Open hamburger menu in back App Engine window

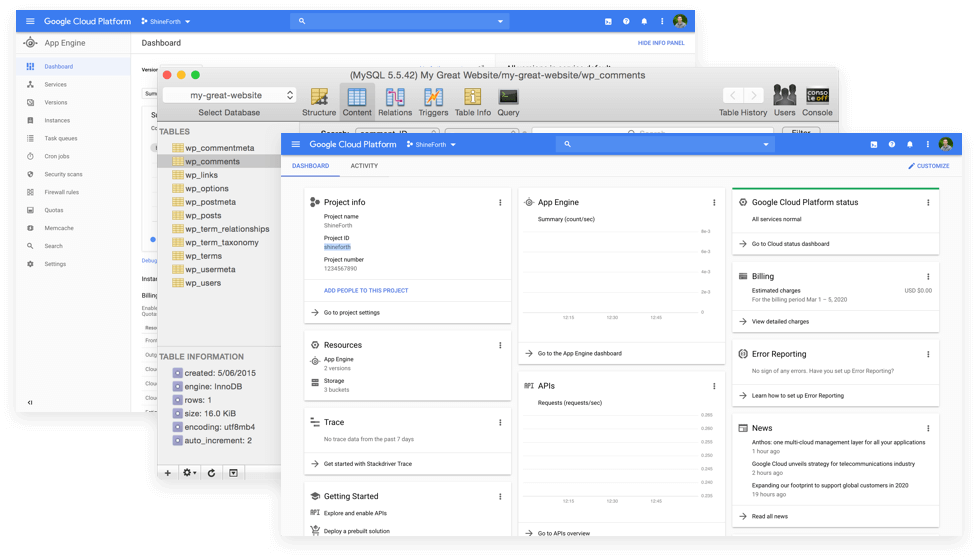coord(30,21)
